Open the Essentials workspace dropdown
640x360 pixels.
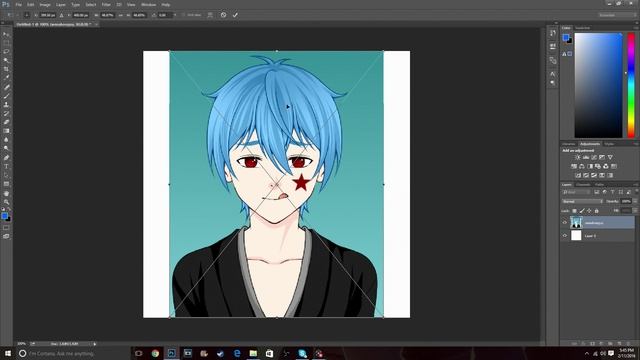click(617, 15)
